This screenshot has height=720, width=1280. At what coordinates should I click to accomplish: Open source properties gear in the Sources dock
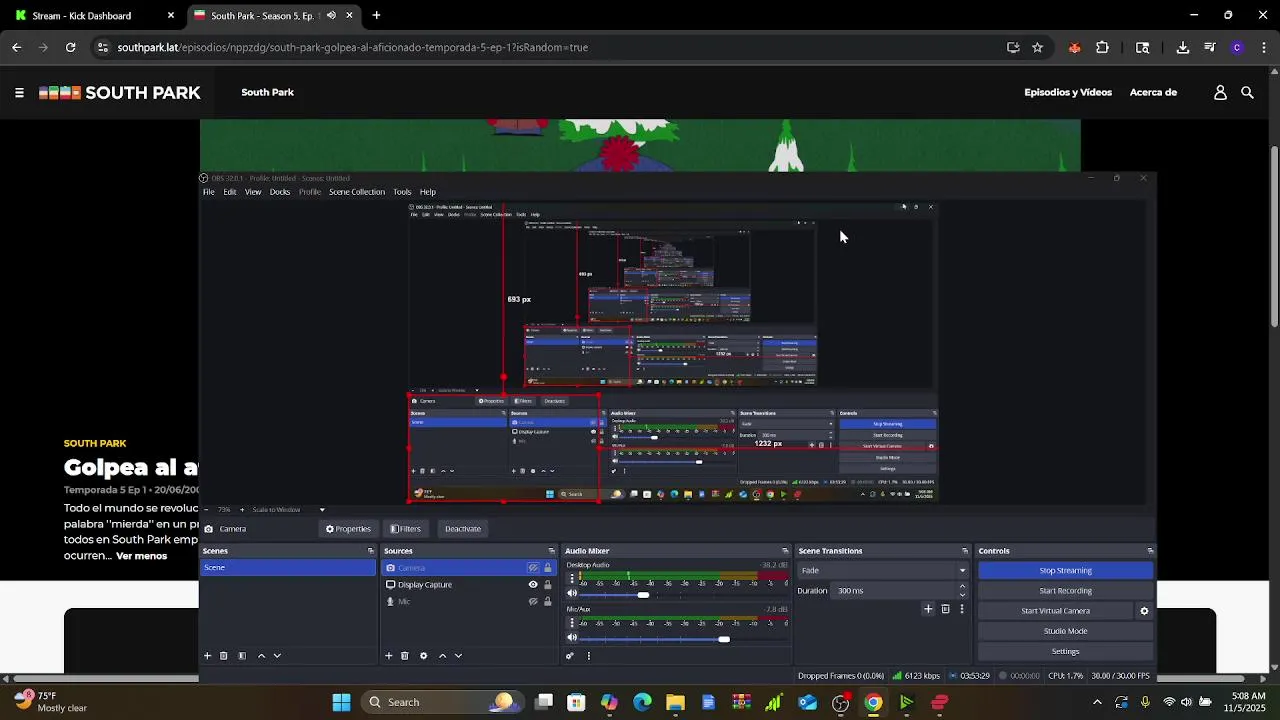423,656
